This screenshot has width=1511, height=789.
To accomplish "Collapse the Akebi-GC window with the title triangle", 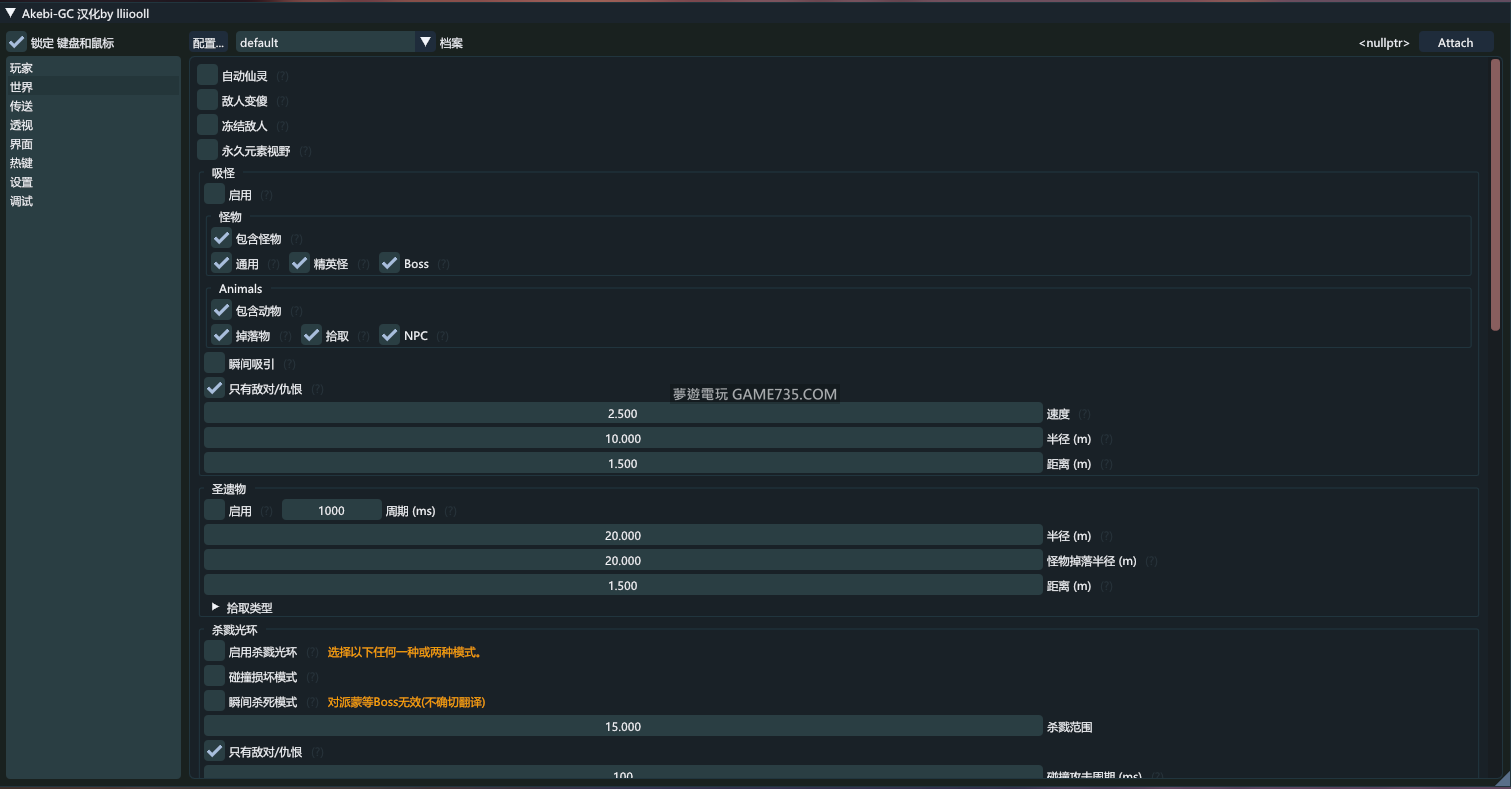I will [x=11, y=13].
